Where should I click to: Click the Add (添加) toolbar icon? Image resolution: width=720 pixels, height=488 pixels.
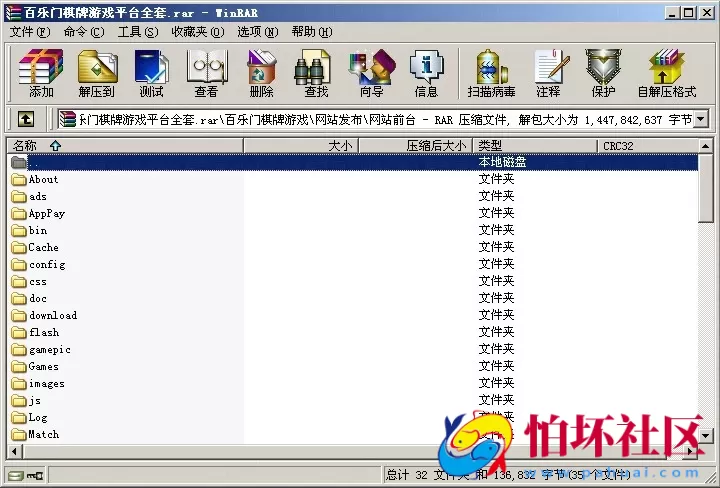click(x=41, y=73)
